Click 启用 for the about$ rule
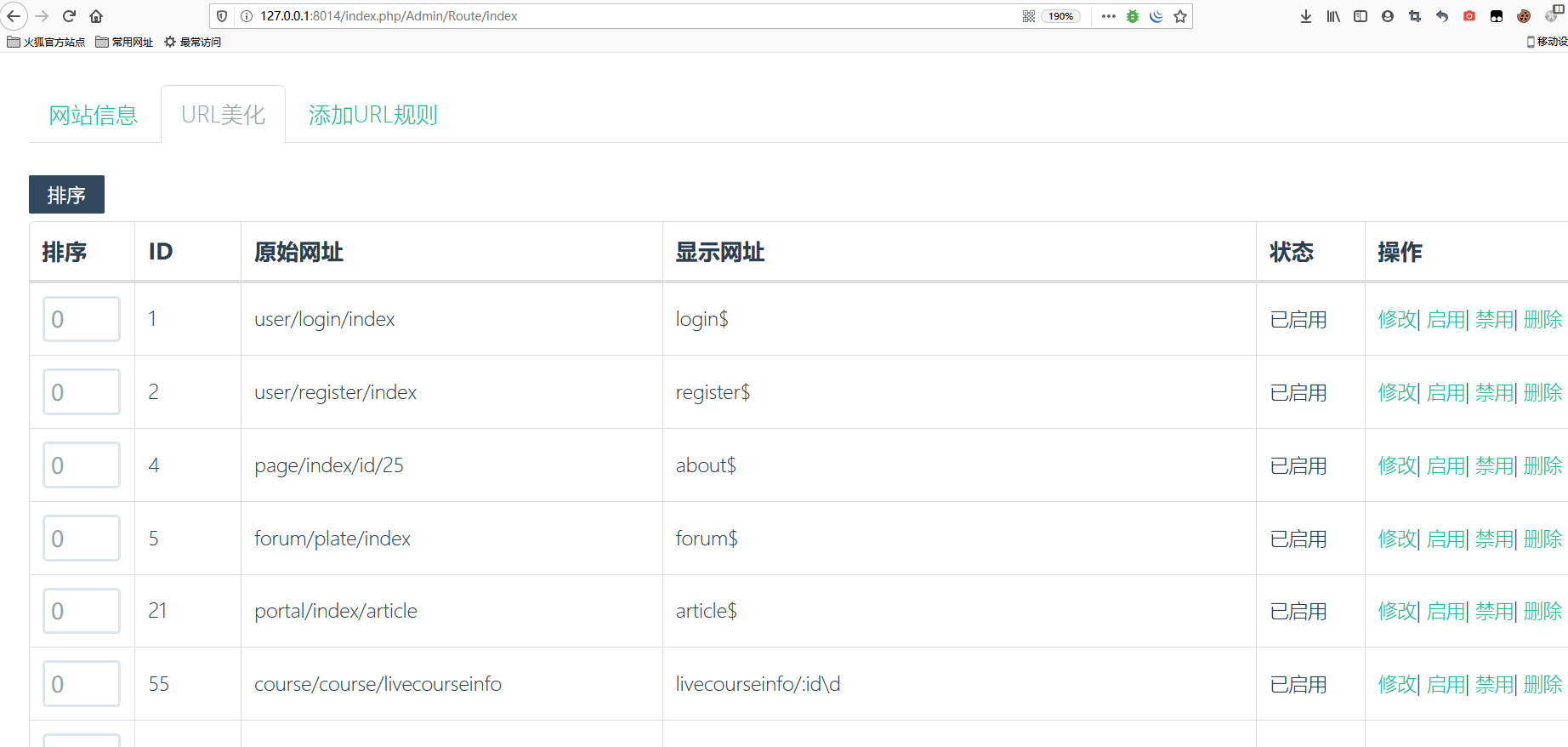Viewport: 1568px width, 747px height. click(1446, 465)
